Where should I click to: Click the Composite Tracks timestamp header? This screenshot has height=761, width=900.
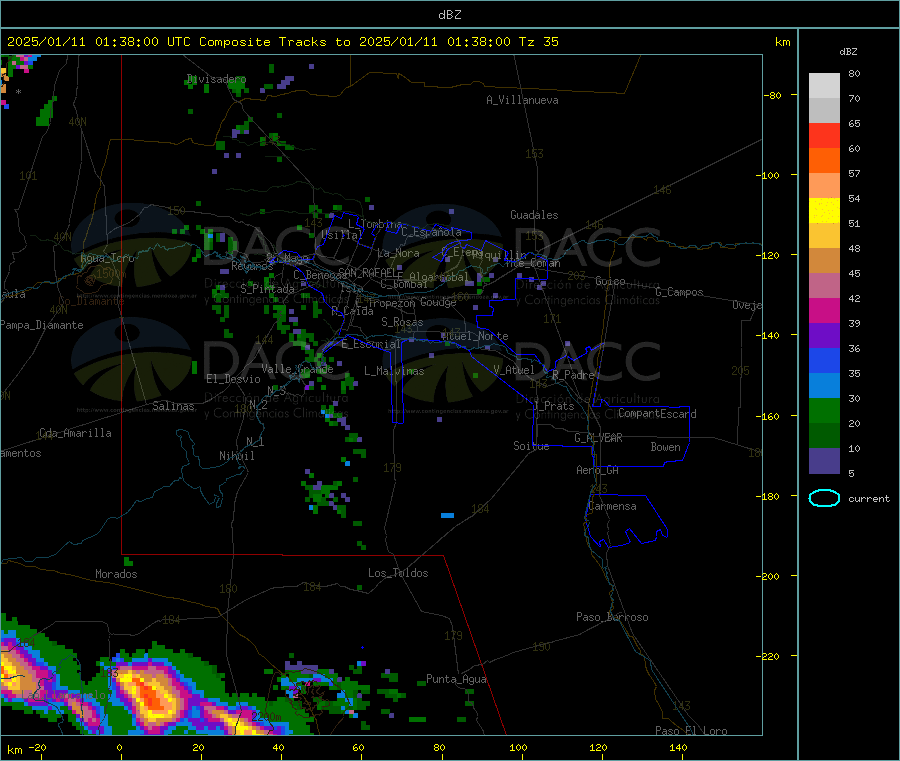pos(282,42)
